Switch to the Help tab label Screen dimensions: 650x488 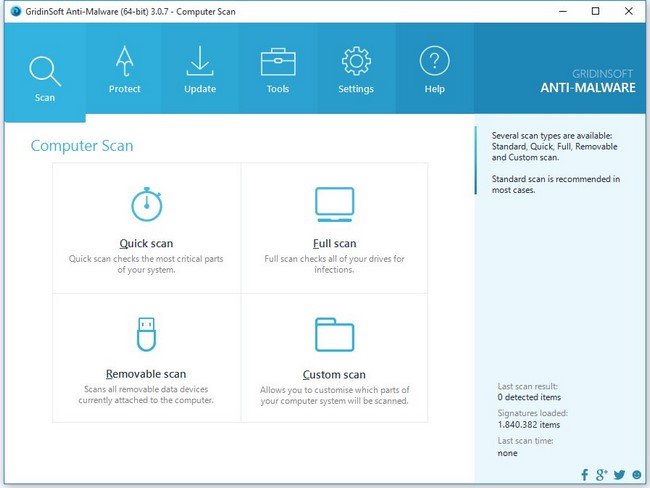pyautogui.click(x=434, y=89)
